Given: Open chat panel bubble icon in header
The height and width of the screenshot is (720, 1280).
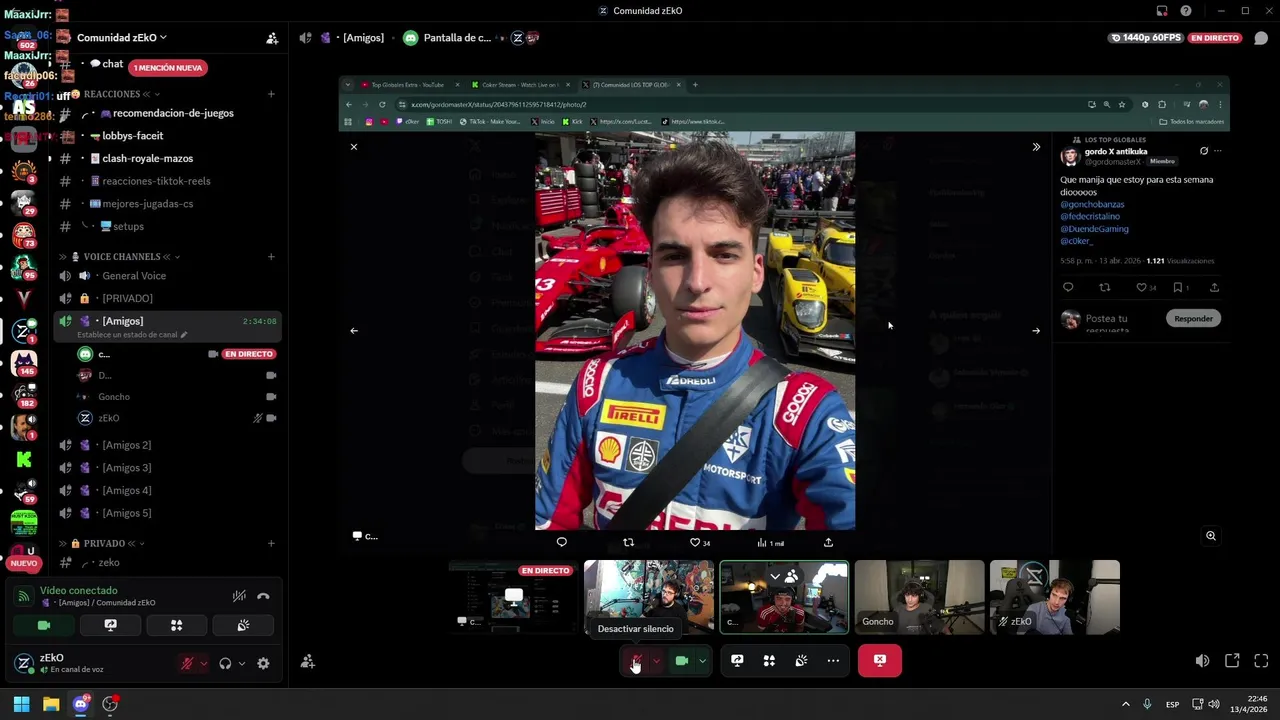Looking at the screenshot, I should click(1261, 38).
